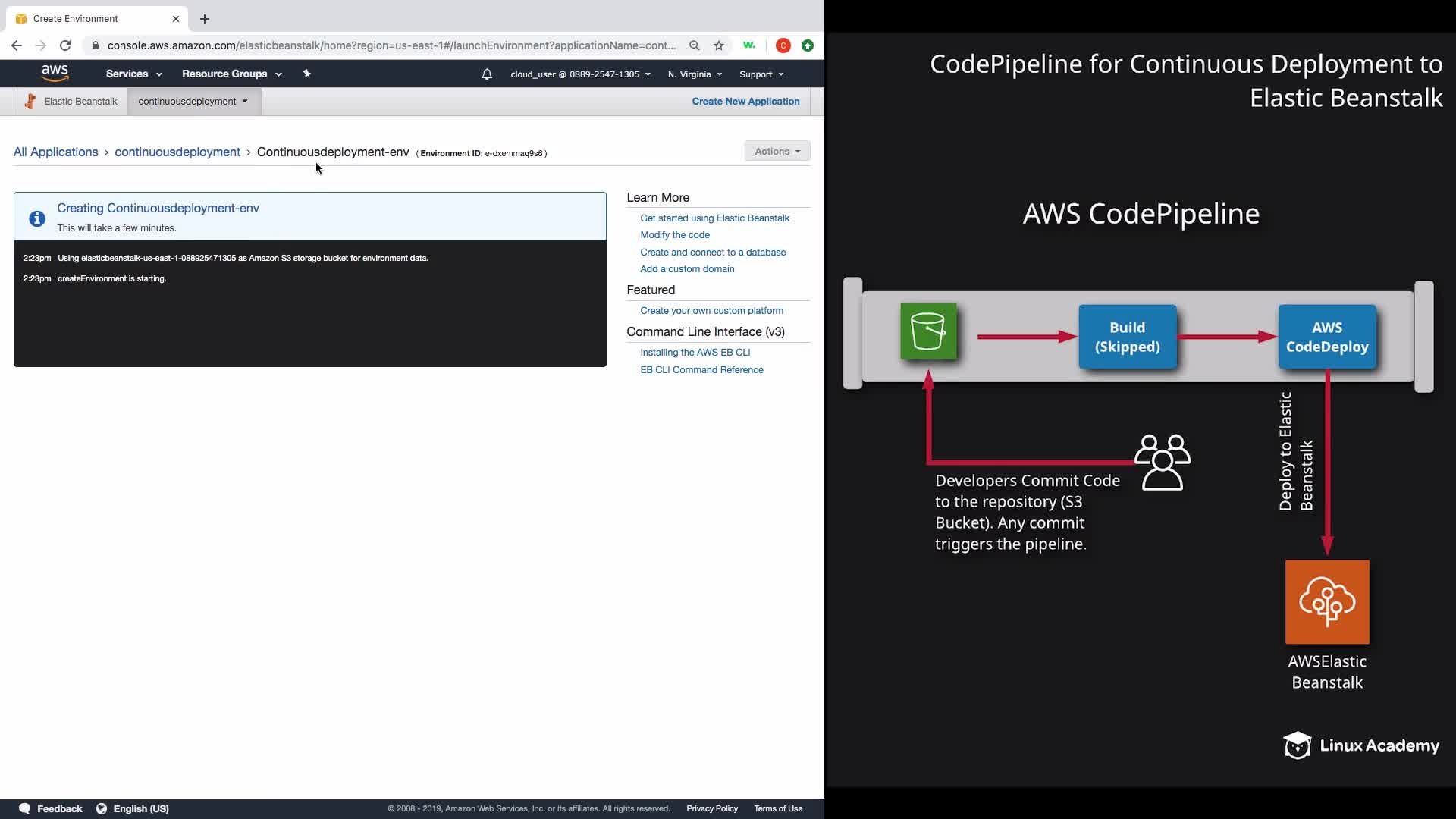The height and width of the screenshot is (819, 1456).
Task: Click the browser address bar URL field
Action: pyautogui.click(x=391, y=45)
